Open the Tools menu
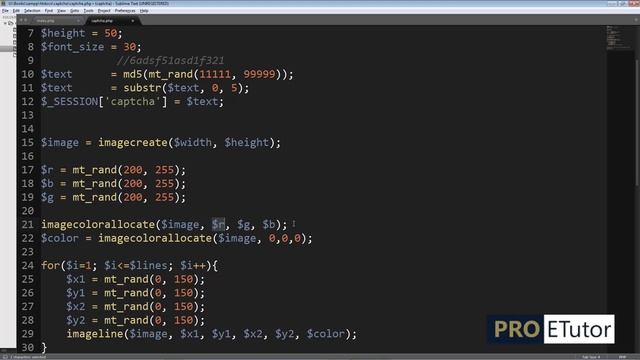This screenshot has width=640, height=360. (88, 11)
